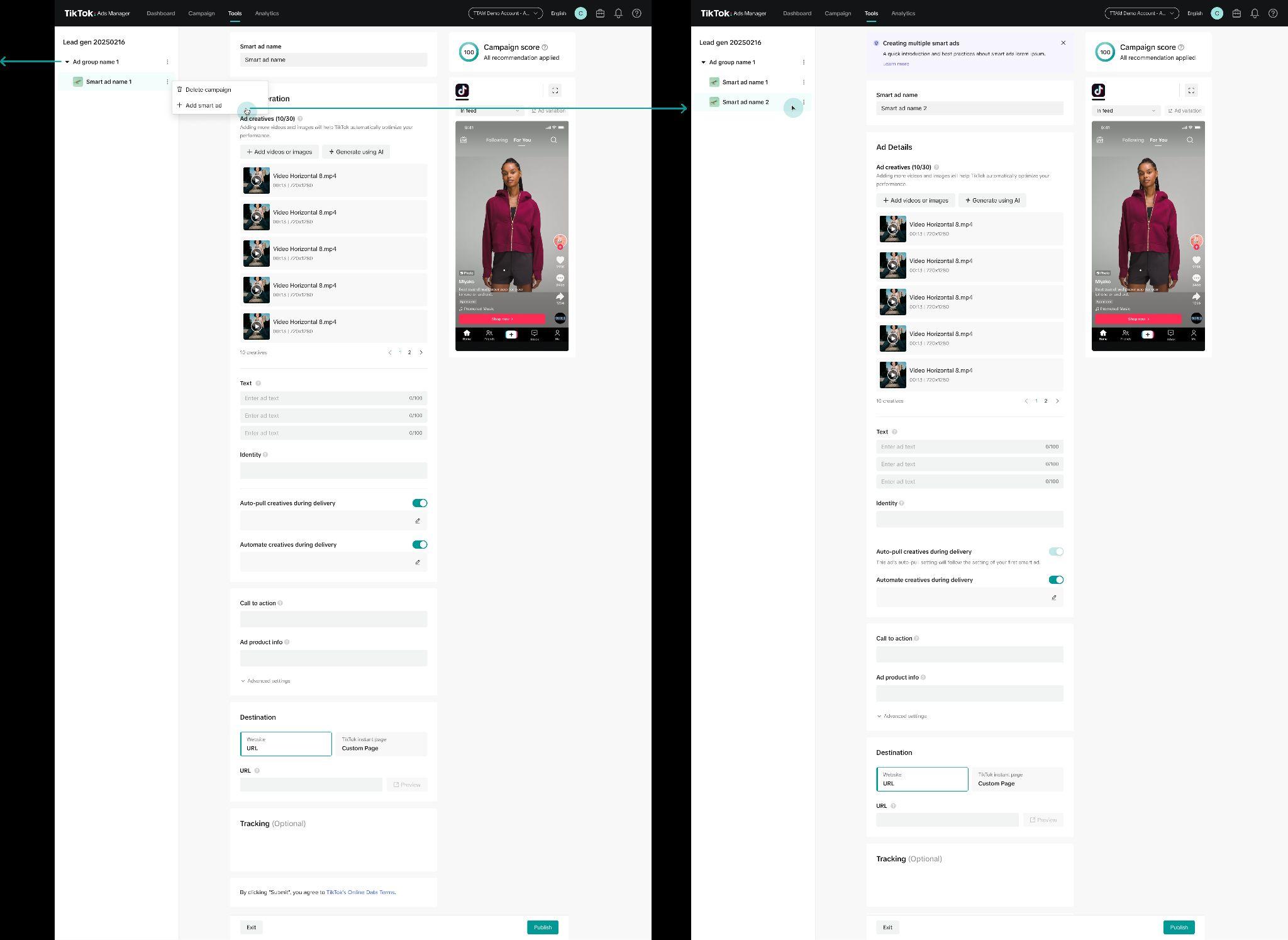Open the Learn more link in banner
The image size is (1288, 940).
pos(896,64)
